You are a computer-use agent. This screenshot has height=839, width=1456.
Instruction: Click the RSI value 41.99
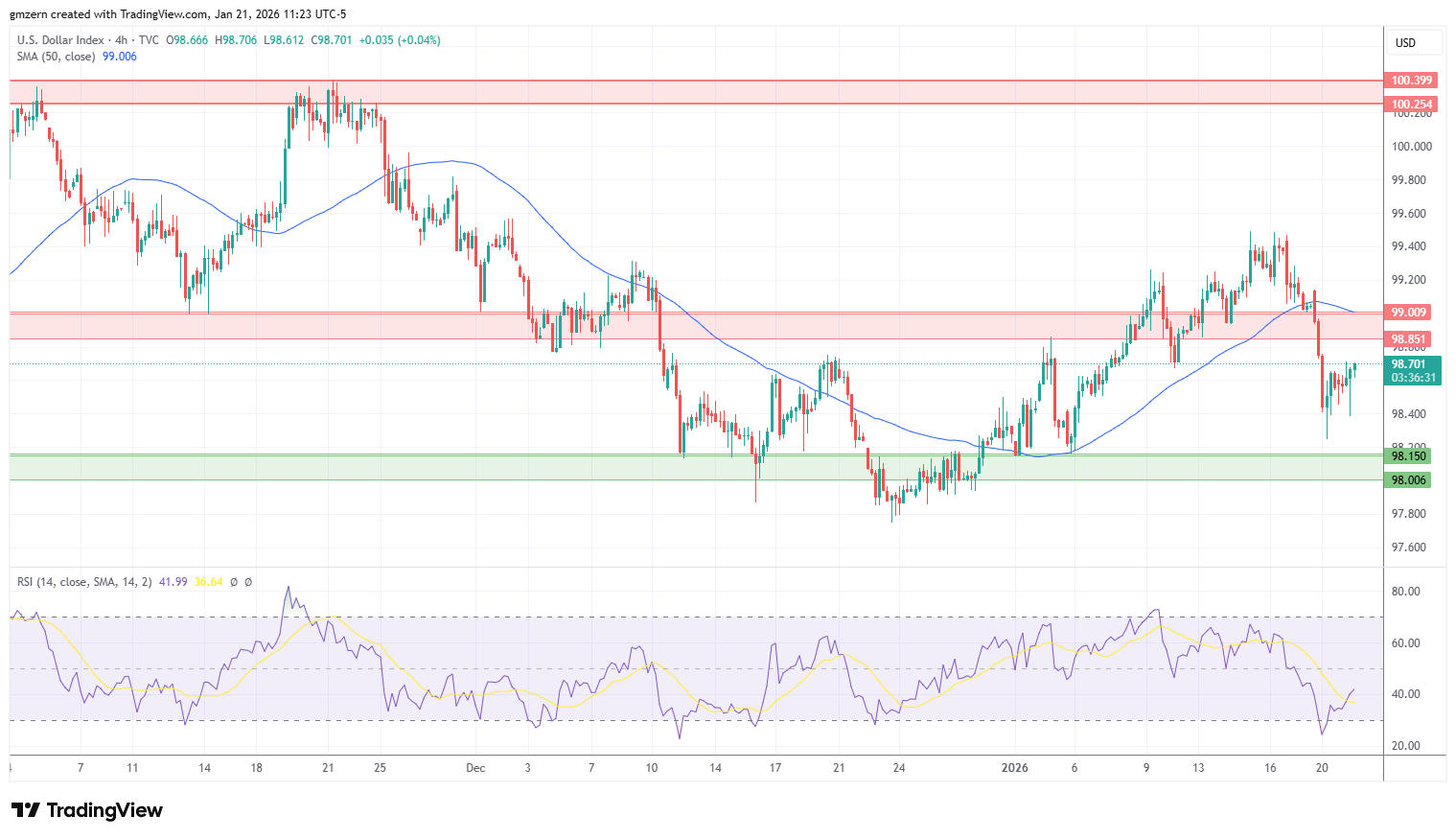pos(173,582)
